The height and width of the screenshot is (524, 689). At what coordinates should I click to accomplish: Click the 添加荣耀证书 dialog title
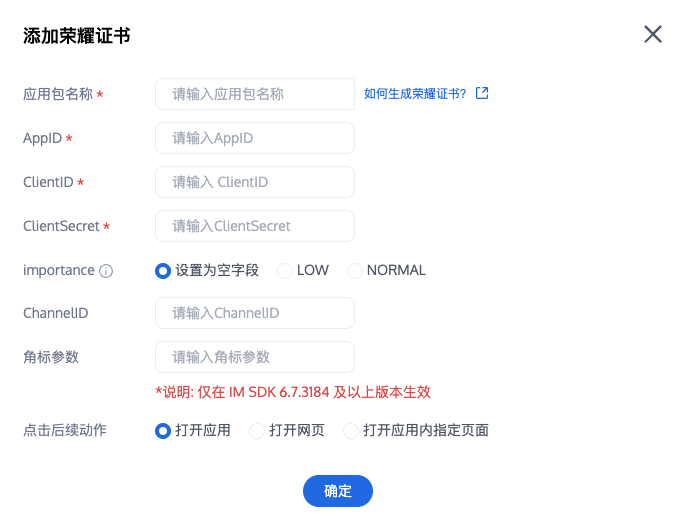click(76, 36)
